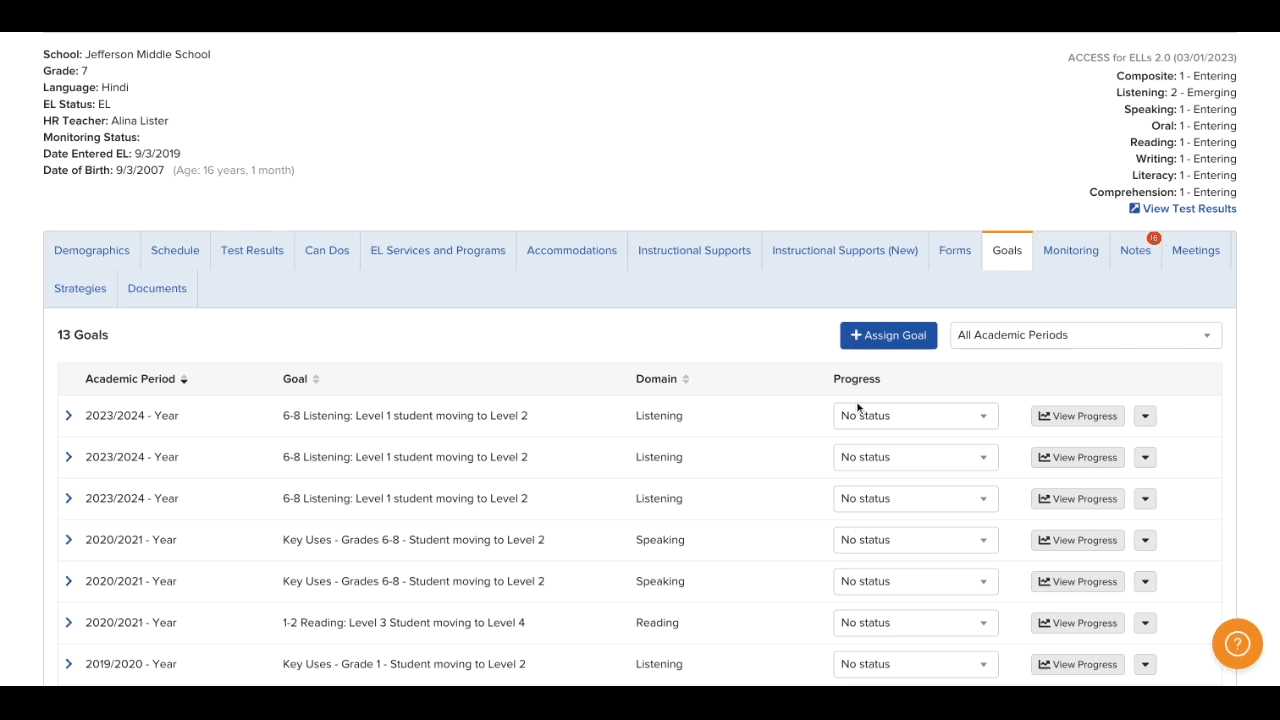Open the caret menu on the 2019/2020 goal row
Image resolution: width=1280 pixels, height=720 pixels.
click(1145, 664)
